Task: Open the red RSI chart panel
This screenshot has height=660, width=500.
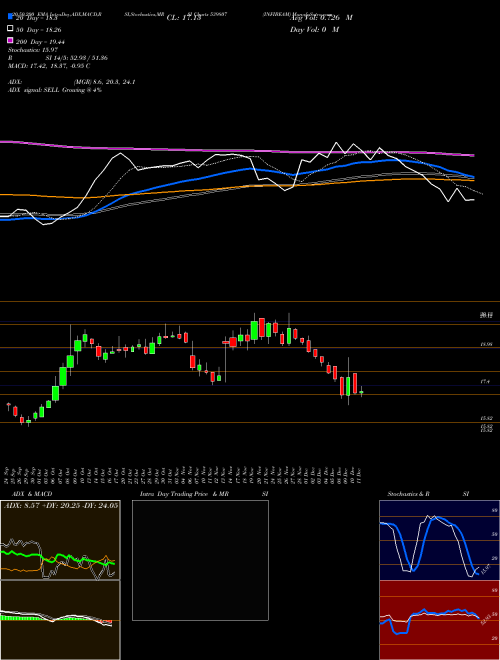Action: point(439,620)
